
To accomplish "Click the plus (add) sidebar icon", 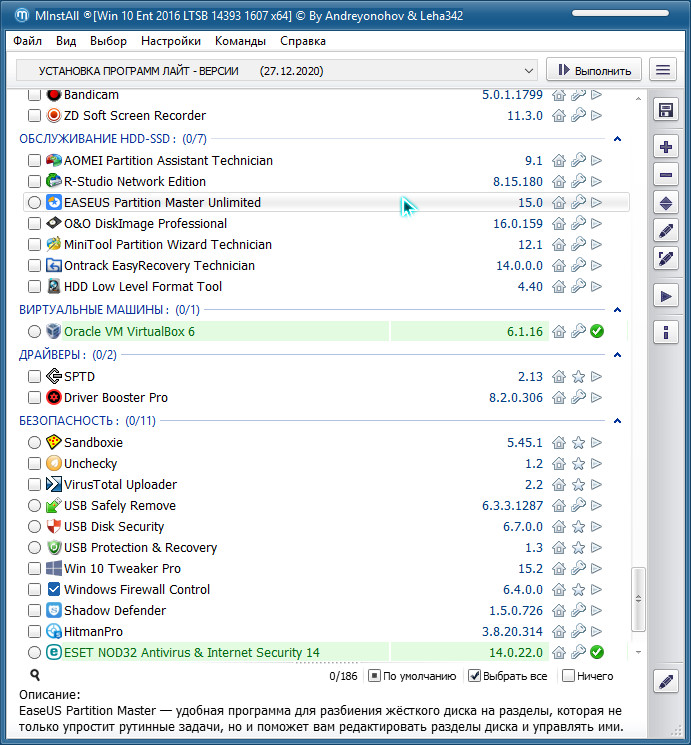I will point(665,147).
